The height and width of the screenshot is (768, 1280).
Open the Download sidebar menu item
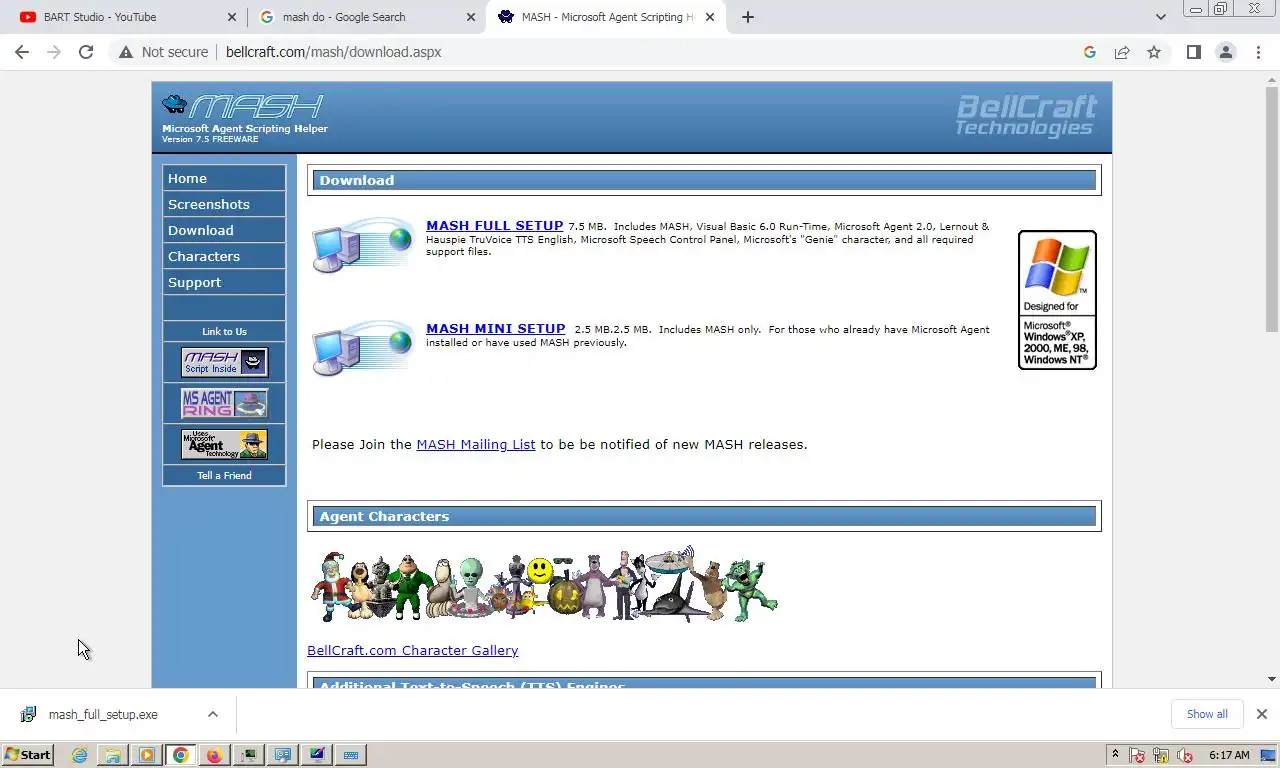pos(224,230)
